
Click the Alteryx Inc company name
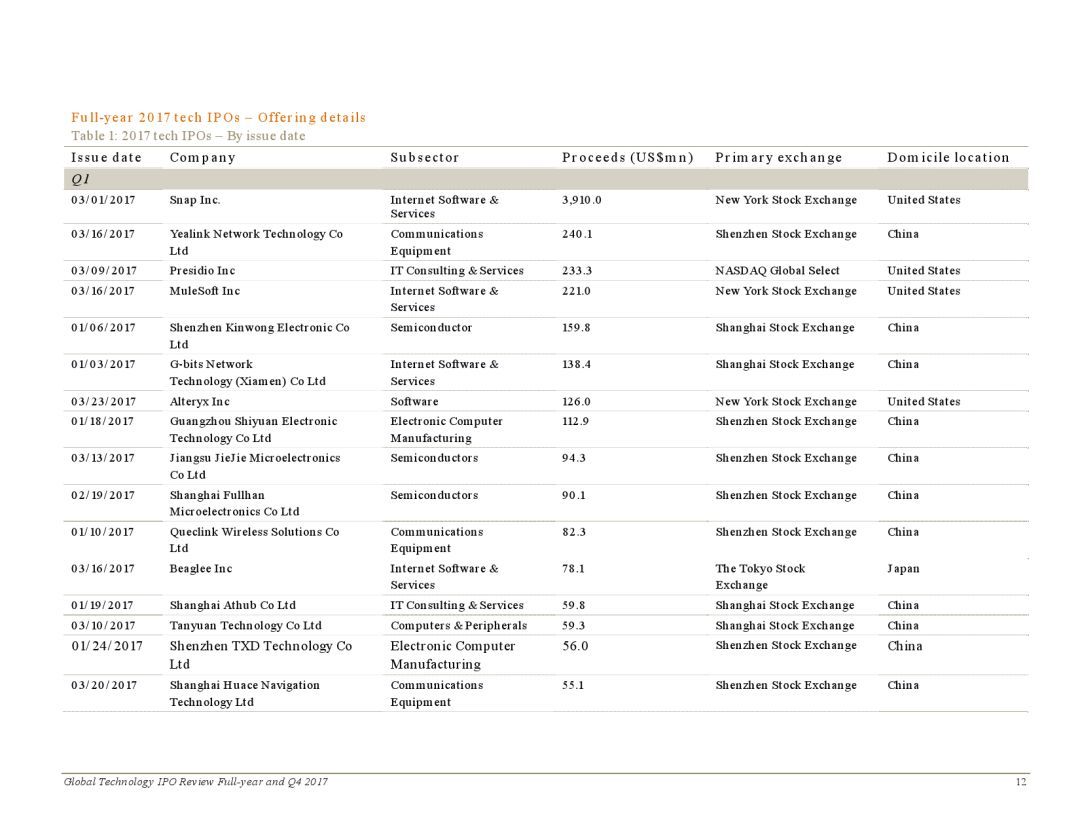point(200,402)
